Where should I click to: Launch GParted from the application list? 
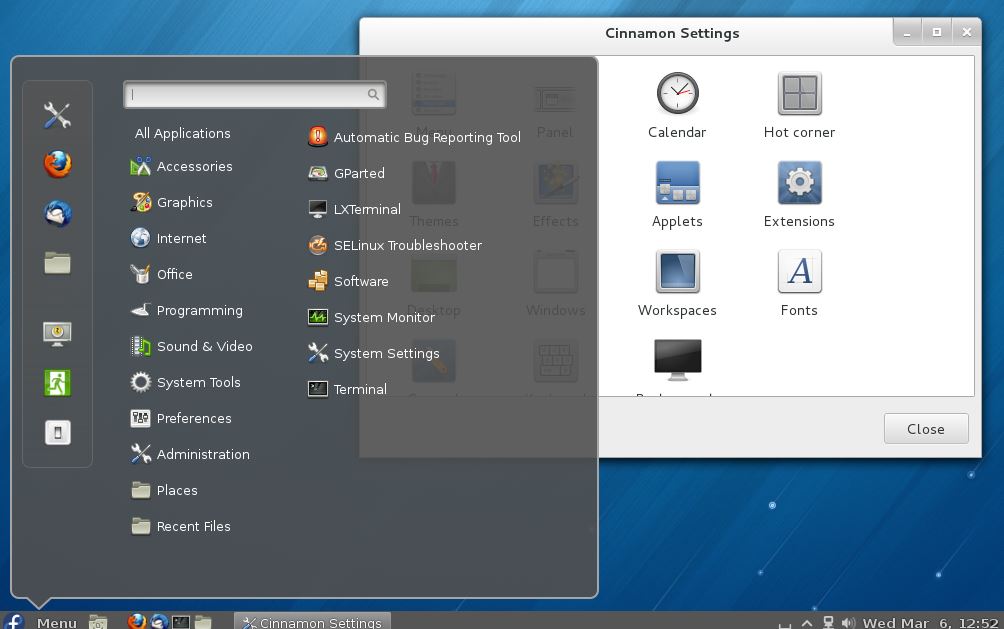click(x=346, y=173)
